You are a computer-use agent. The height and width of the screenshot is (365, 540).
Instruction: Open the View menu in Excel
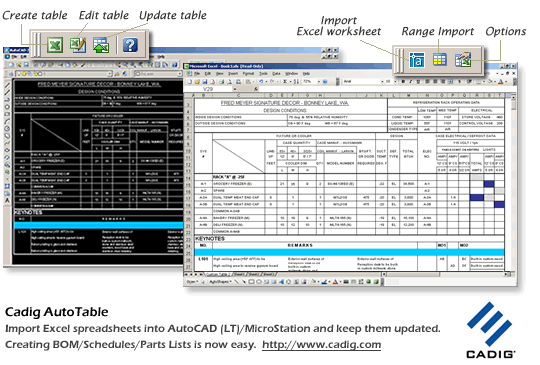(219, 73)
